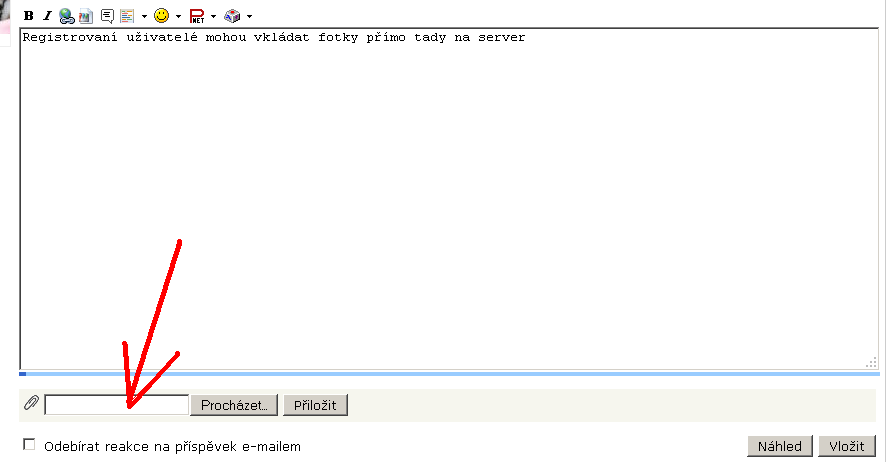The height and width of the screenshot is (462, 891).
Task: Click the insert image icon
Action: [86, 16]
